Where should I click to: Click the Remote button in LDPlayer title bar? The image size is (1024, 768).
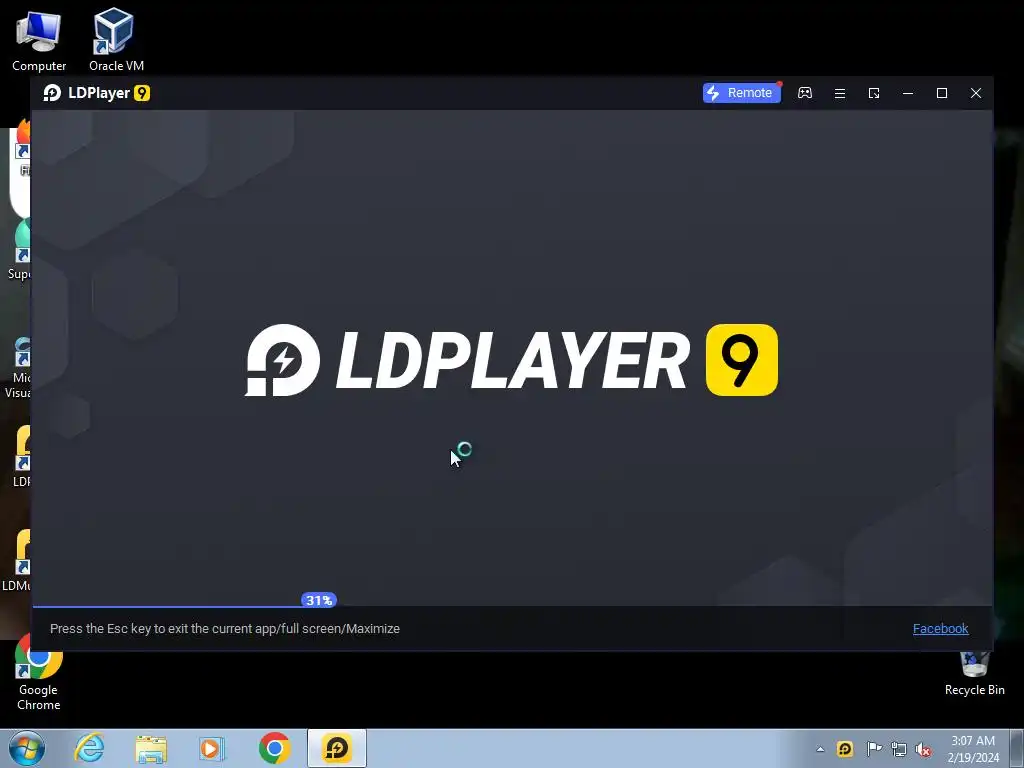(741, 93)
